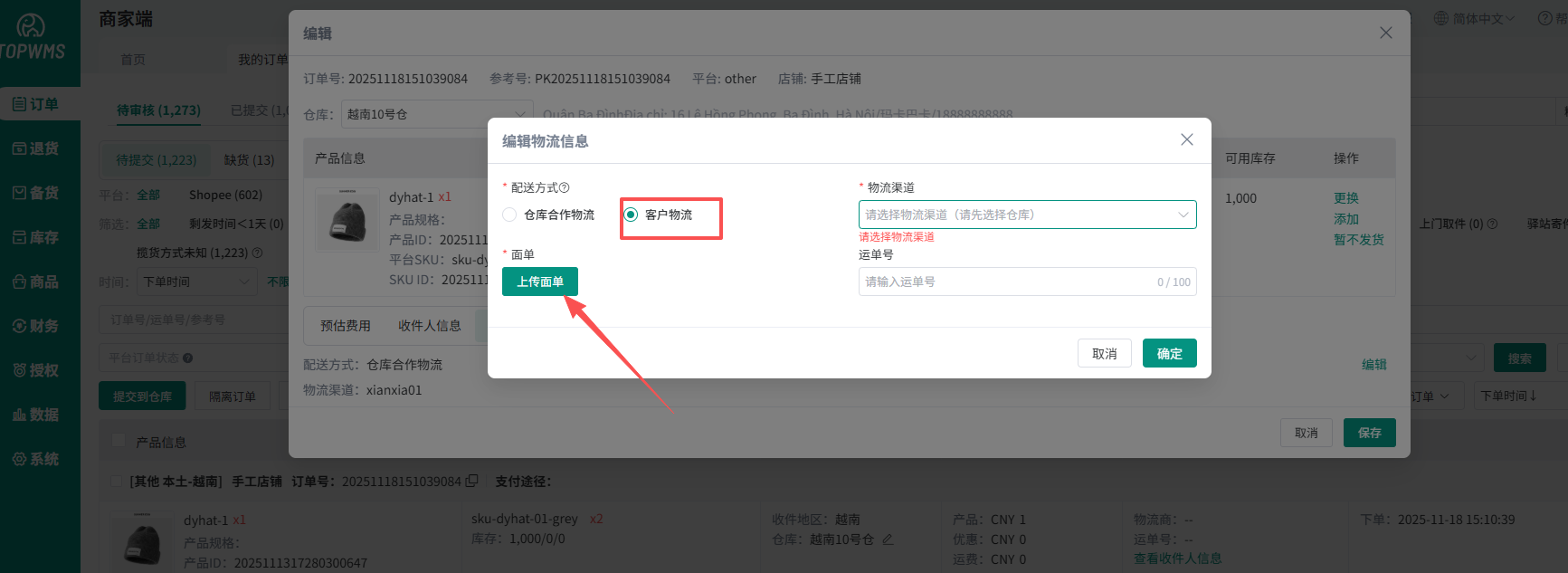
Task: Click the 提交到仓库 button
Action: click(x=142, y=396)
